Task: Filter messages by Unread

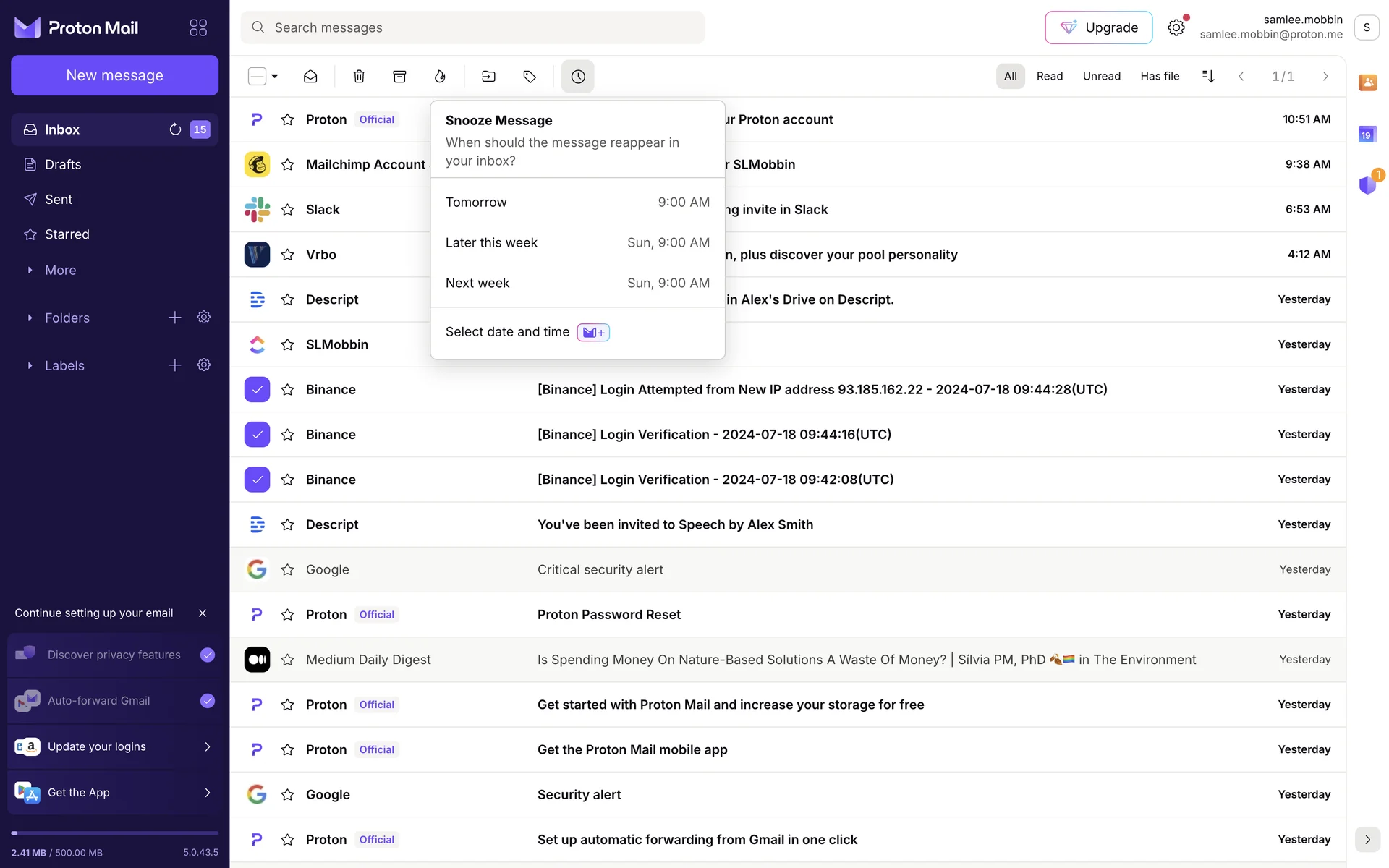Action: pyautogui.click(x=1101, y=76)
